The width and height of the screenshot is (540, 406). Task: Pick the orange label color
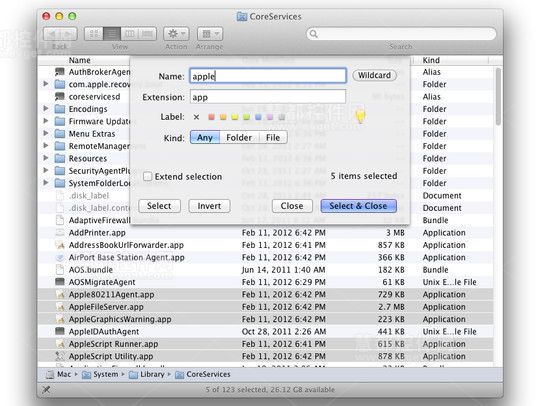click(223, 117)
